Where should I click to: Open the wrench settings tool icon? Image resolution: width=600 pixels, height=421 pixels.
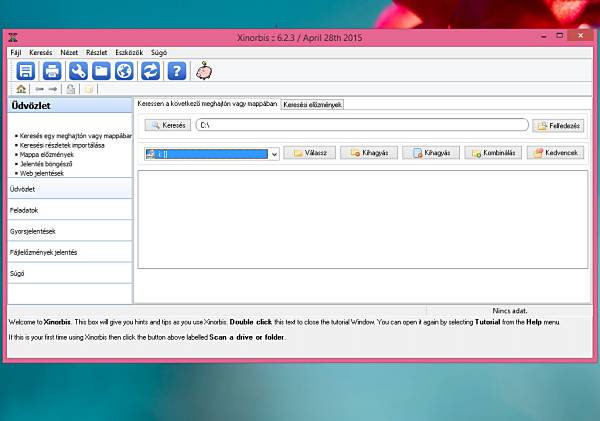[x=78, y=71]
